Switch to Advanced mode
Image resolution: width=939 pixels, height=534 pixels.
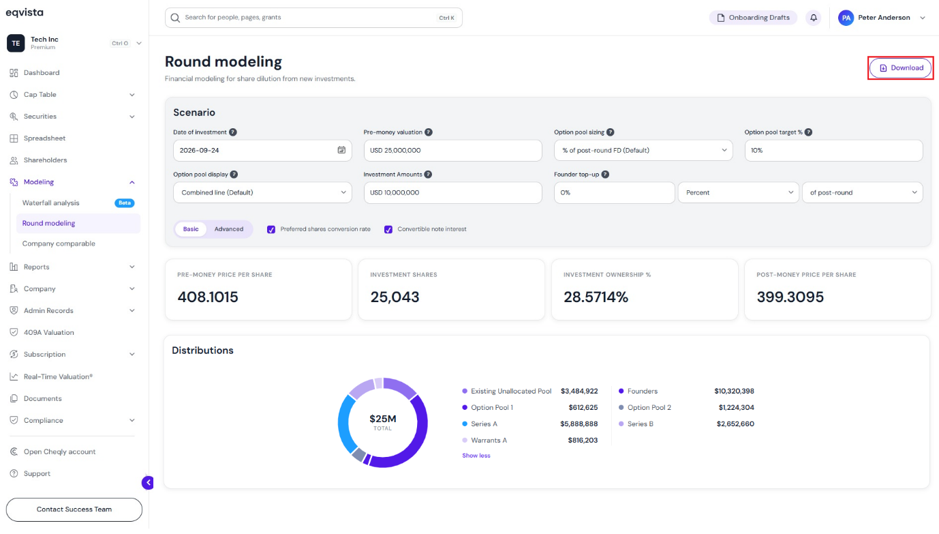pos(229,229)
